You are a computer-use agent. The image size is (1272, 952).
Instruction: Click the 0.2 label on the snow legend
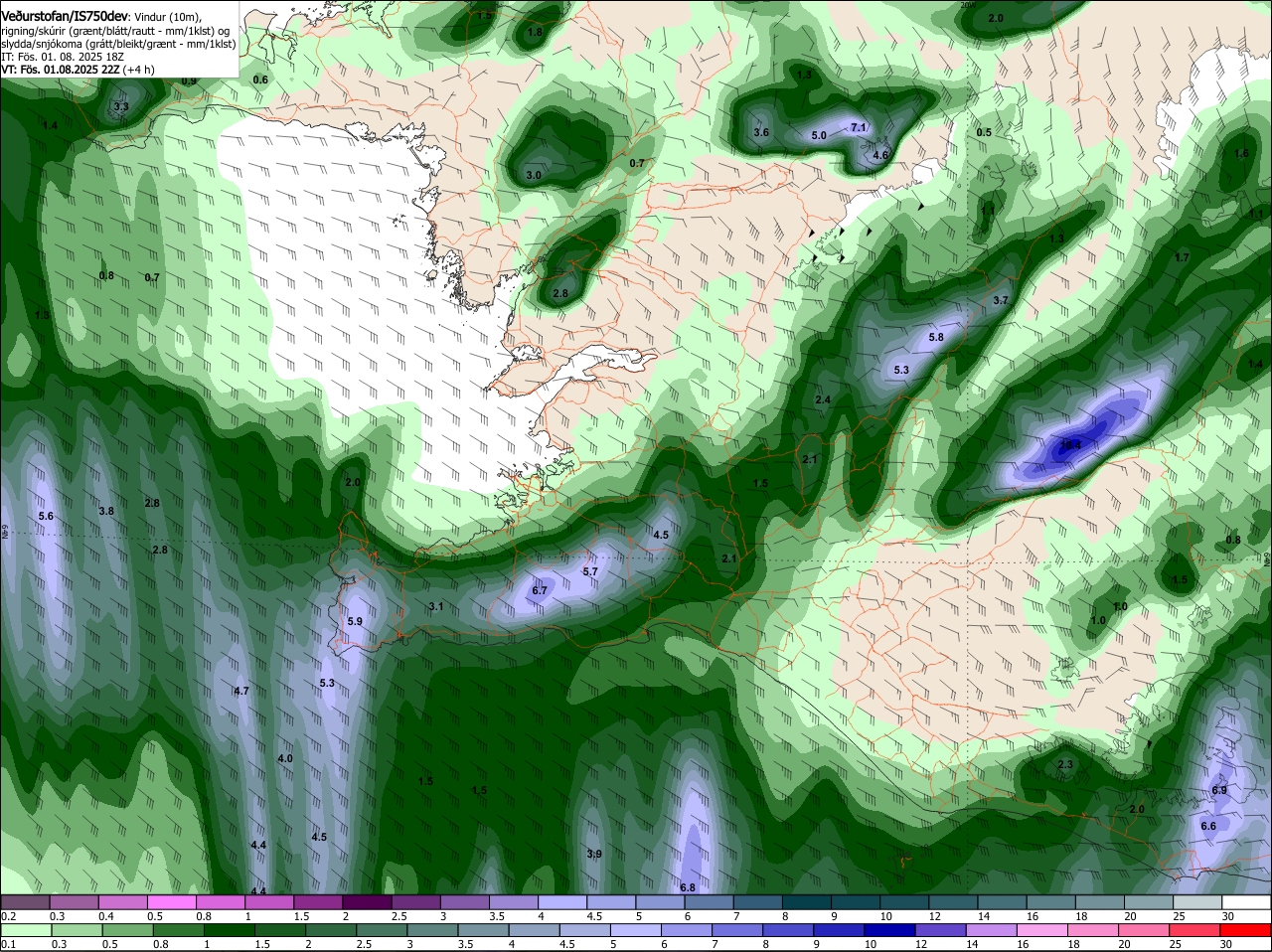coord(8,916)
